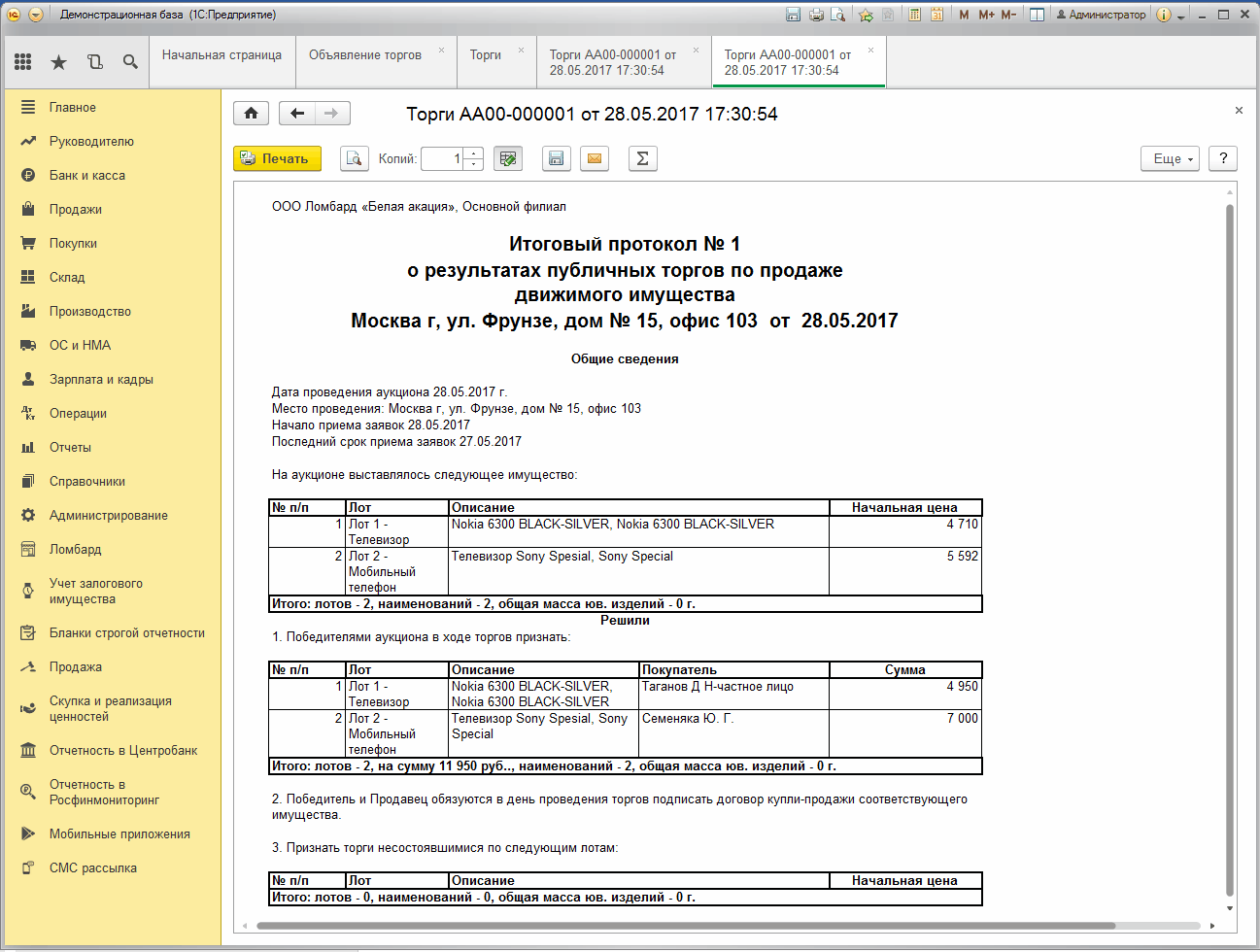Screen dimensions: 1260x952
Task: Increase copies count with the up stepper
Action: click(473, 153)
